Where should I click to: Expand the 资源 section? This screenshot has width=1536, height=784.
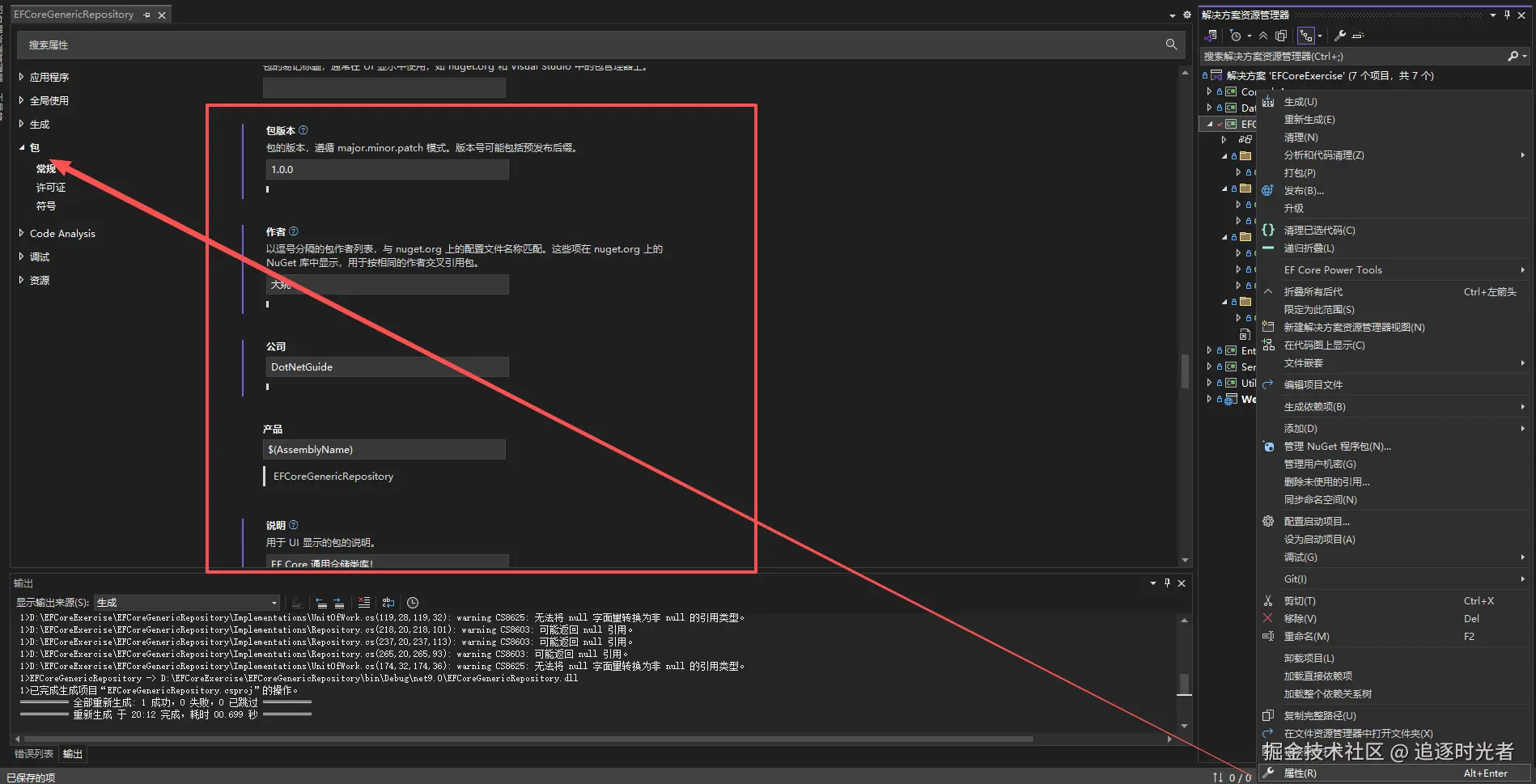coord(21,280)
